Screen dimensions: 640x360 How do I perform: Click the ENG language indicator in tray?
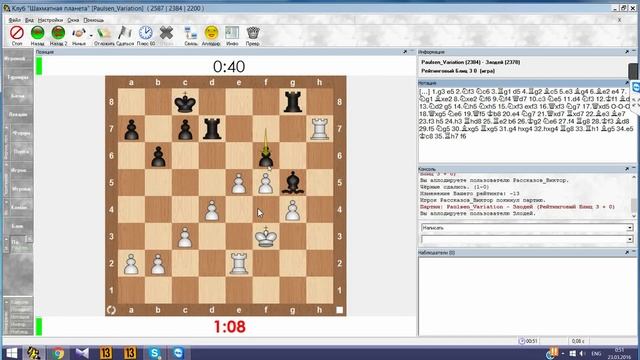point(596,353)
